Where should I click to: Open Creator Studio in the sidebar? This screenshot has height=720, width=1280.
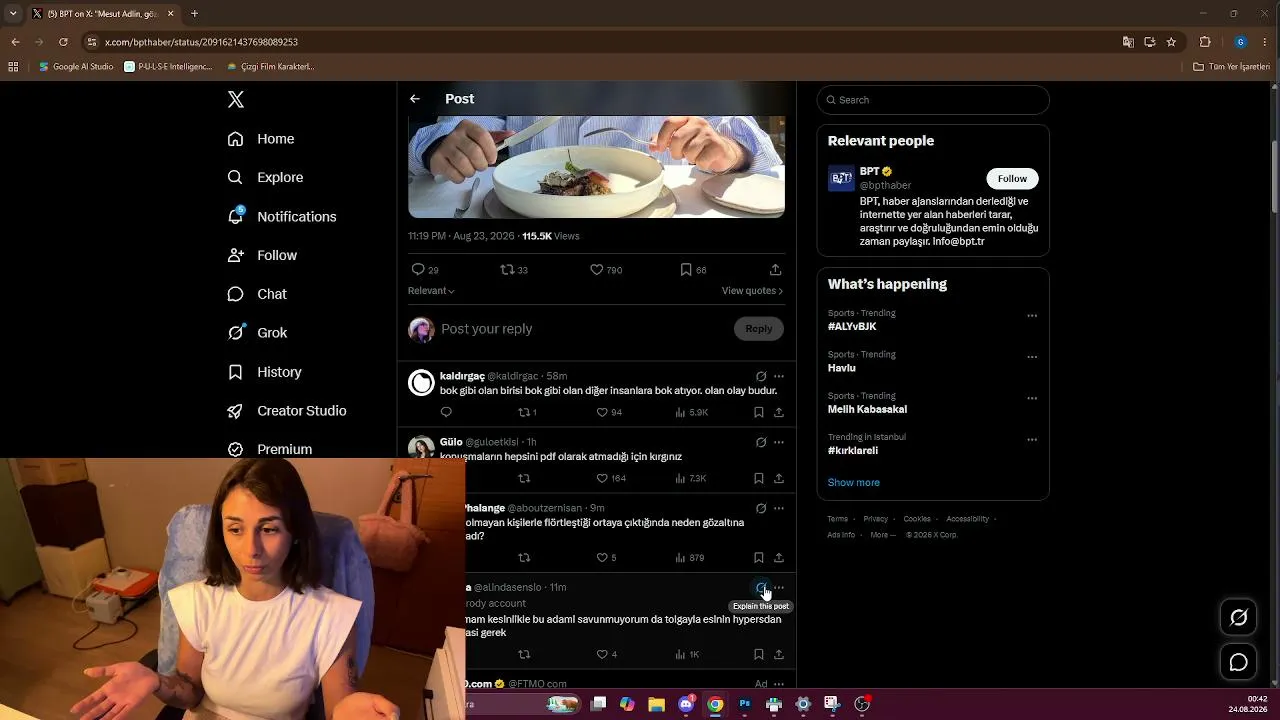[x=287, y=411]
